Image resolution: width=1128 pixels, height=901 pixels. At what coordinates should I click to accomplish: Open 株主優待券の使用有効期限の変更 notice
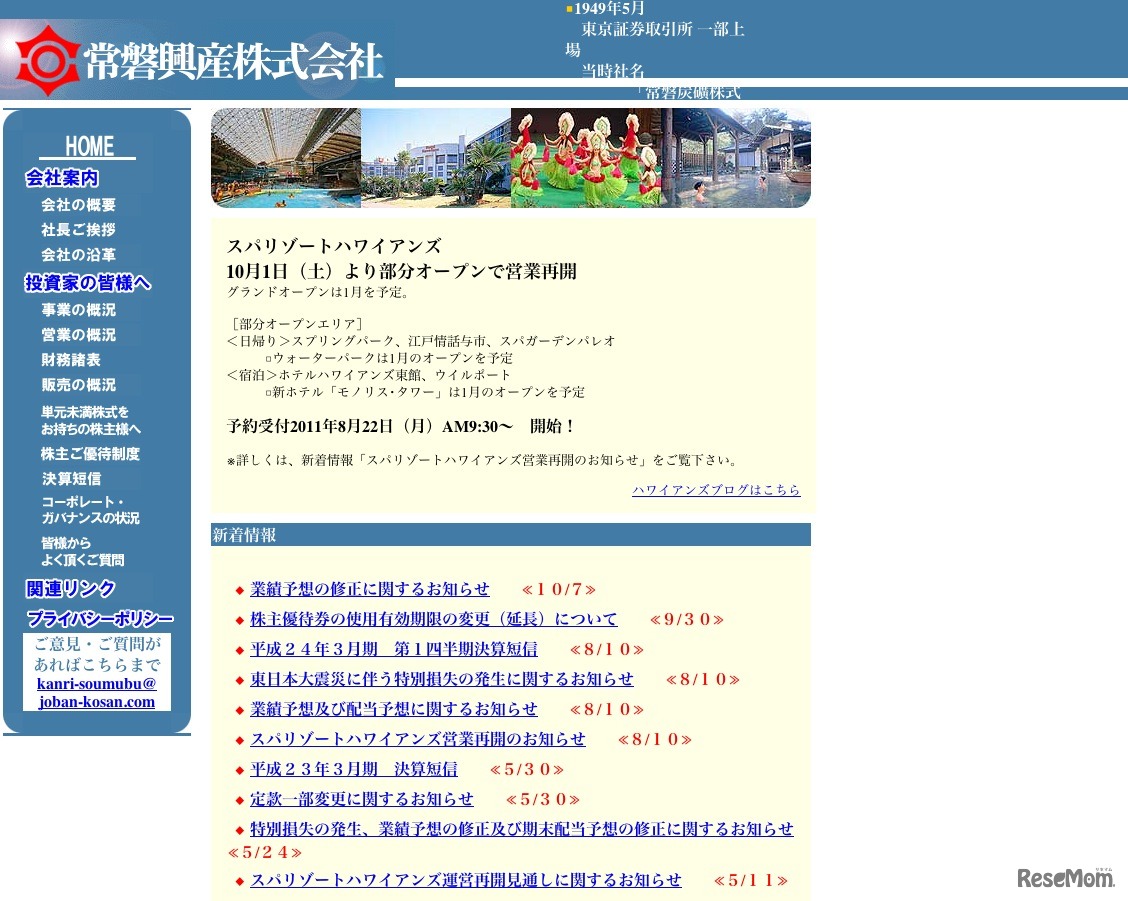(434, 619)
